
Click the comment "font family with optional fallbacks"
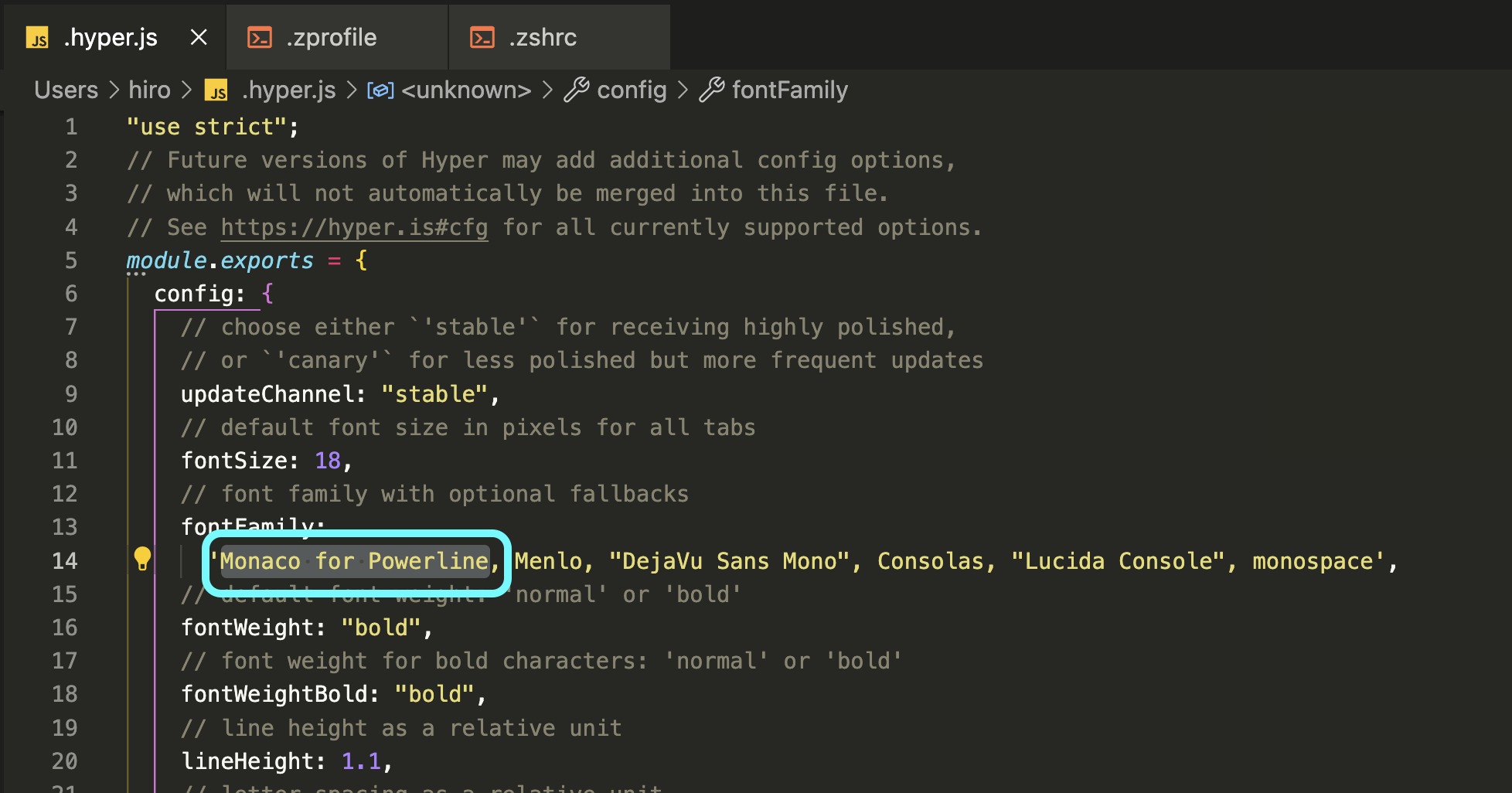(435, 494)
